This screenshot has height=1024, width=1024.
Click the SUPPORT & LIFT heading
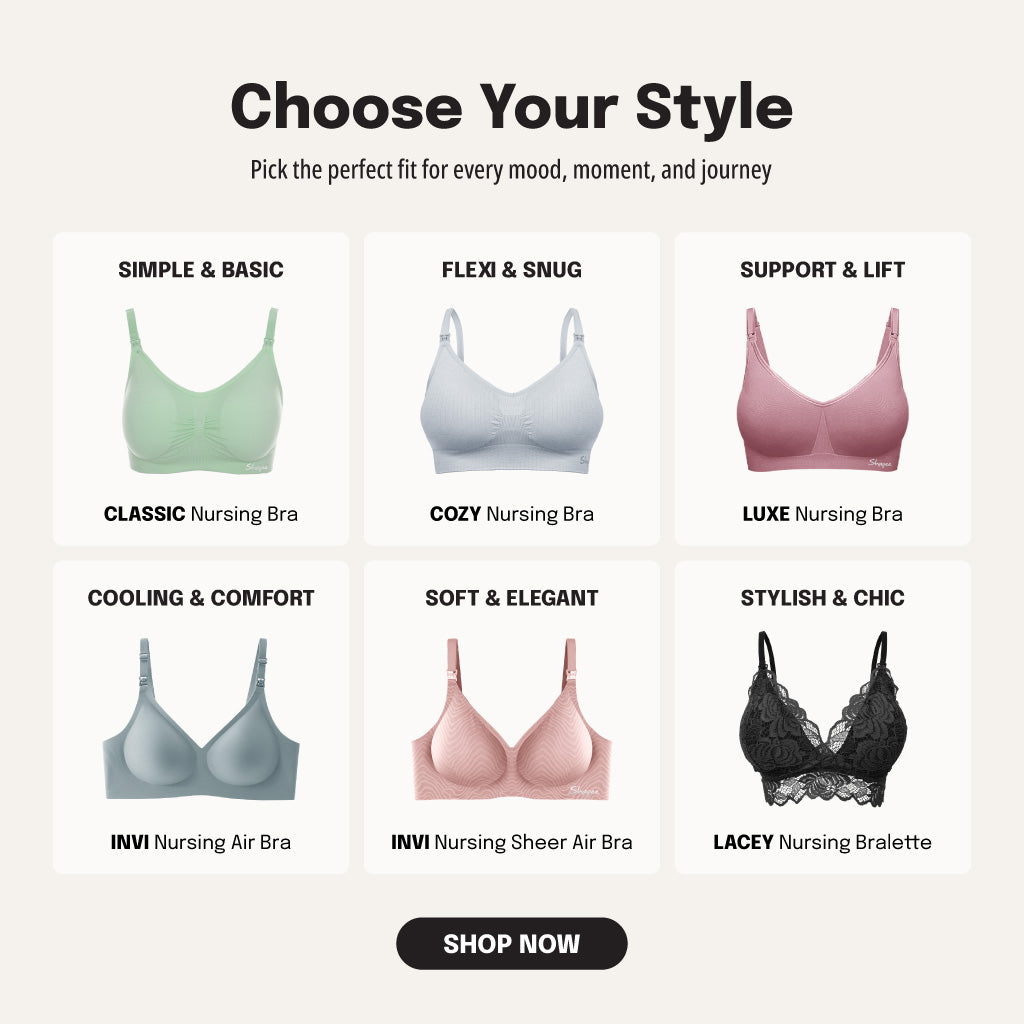click(822, 270)
